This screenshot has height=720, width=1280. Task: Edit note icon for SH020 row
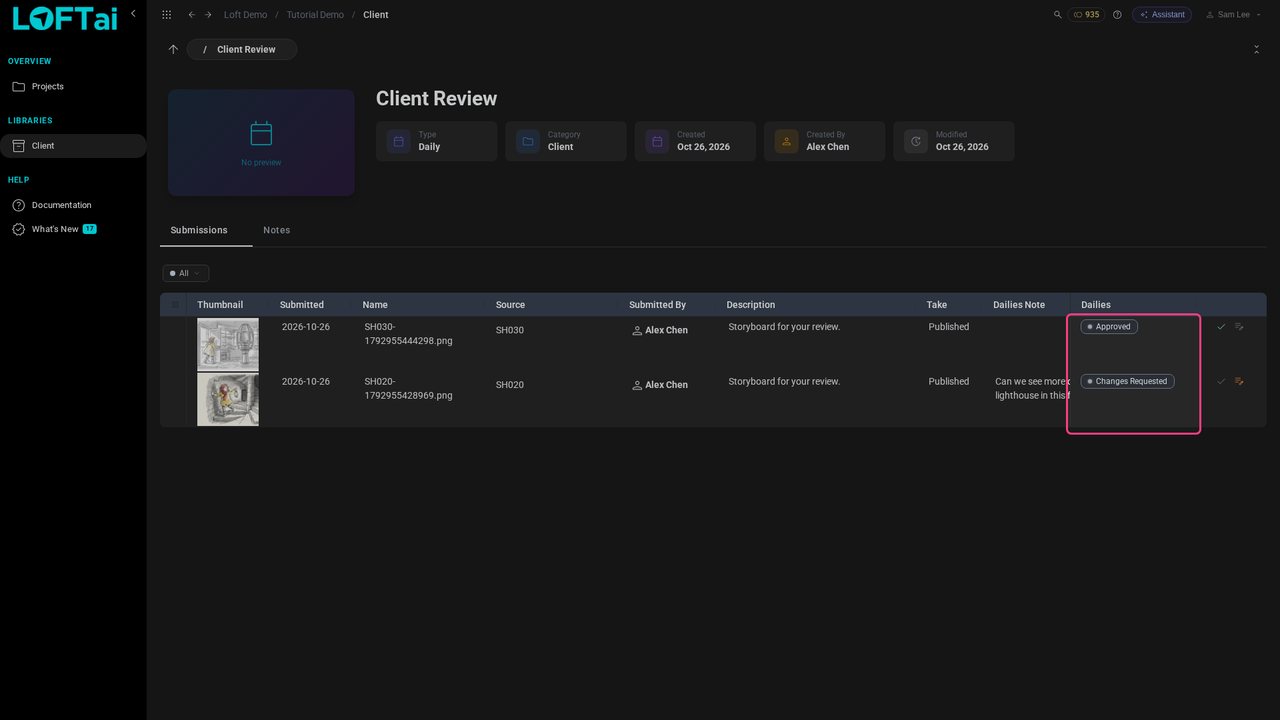point(1239,381)
